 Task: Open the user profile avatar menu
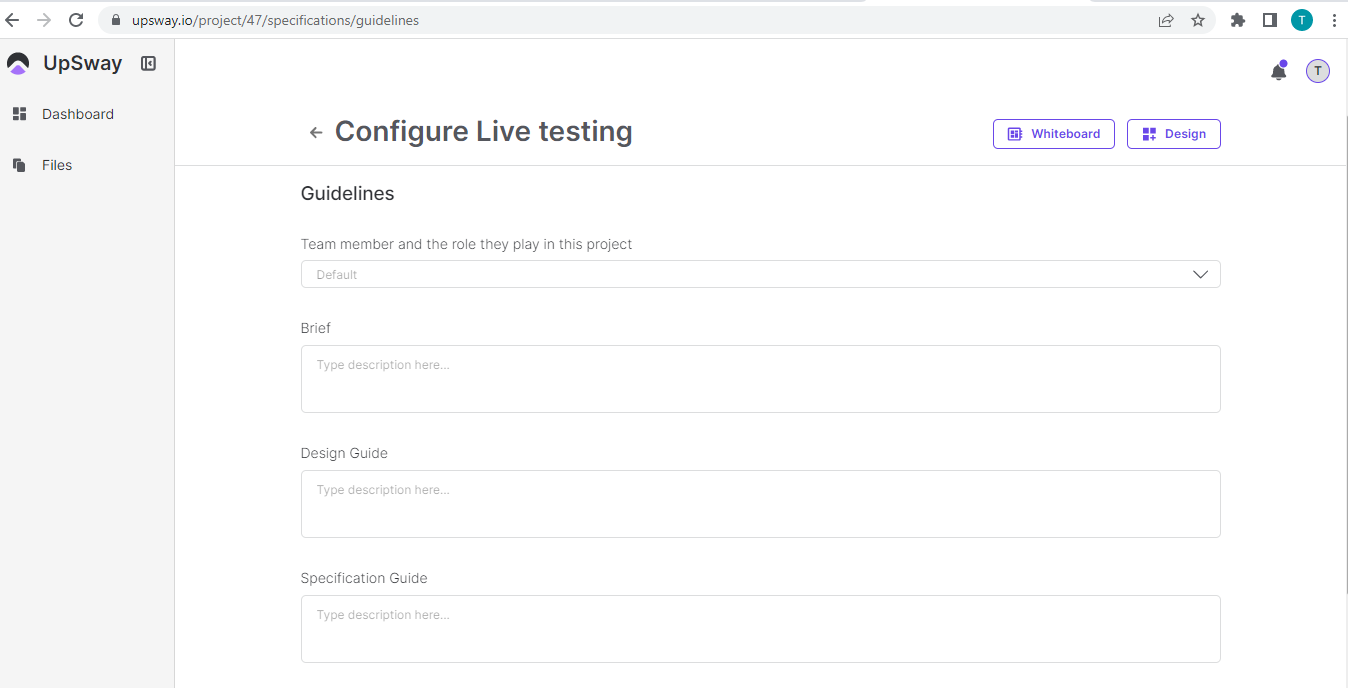coord(1317,71)
